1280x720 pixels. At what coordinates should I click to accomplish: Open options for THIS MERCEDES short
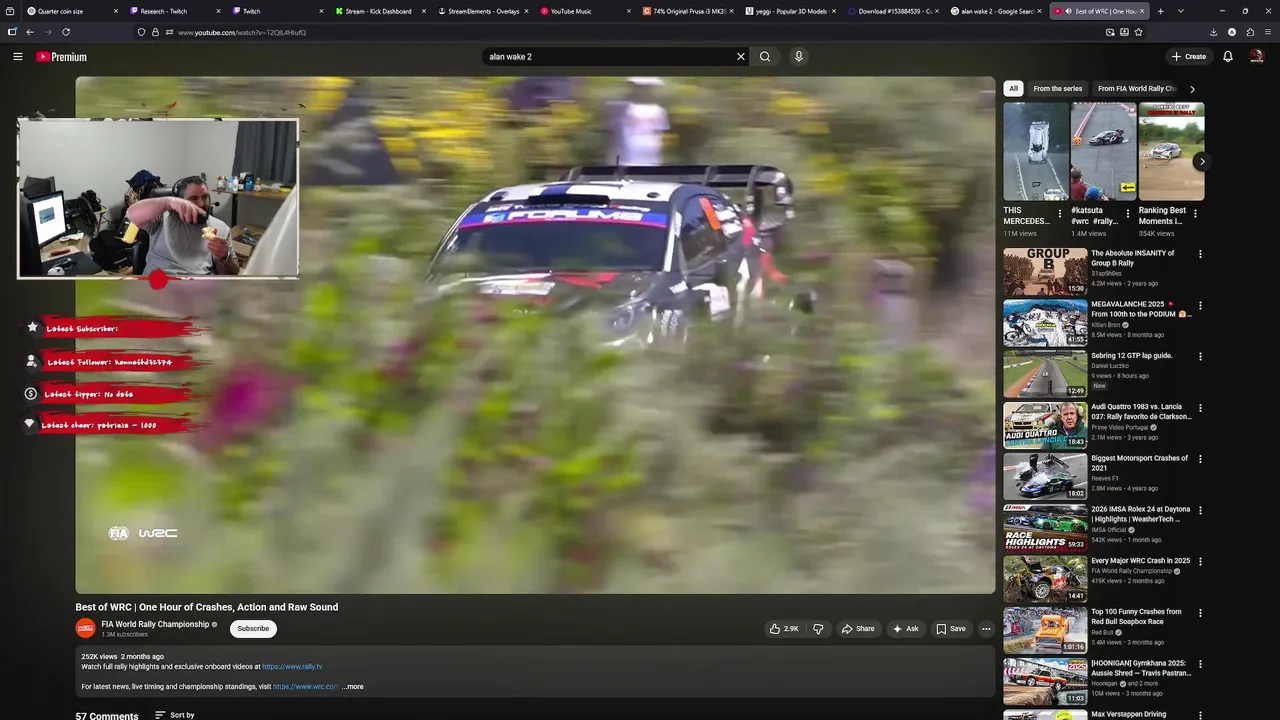coord(1060,213)
